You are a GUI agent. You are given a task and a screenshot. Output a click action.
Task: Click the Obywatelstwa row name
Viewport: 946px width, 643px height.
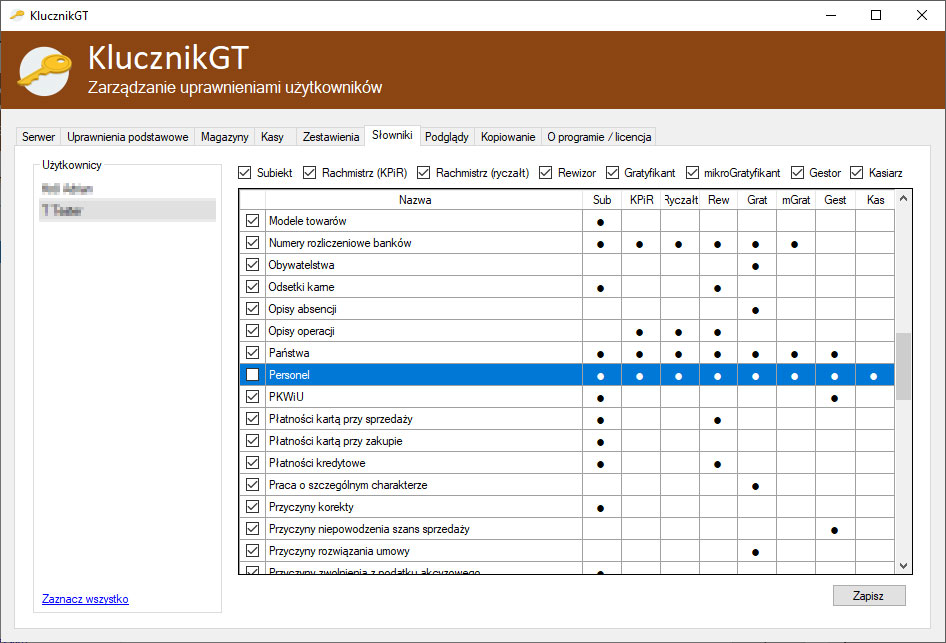301,265
